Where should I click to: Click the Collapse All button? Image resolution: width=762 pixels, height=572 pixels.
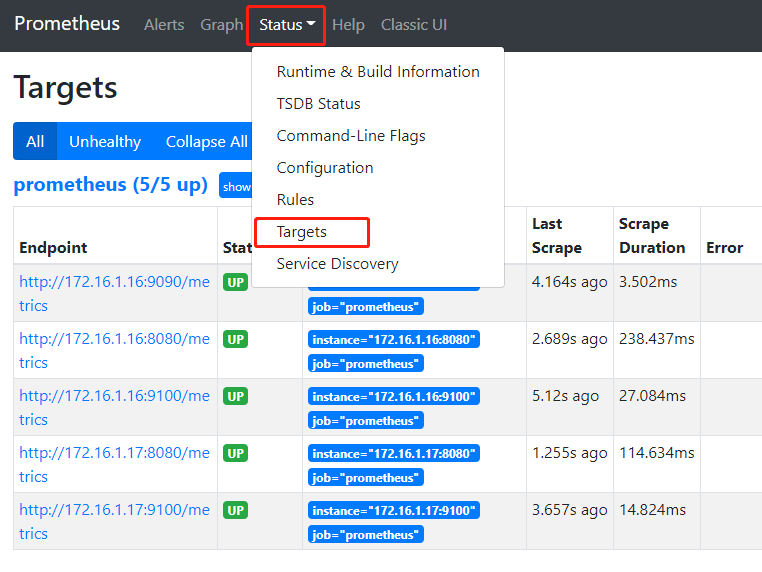coord(206,141)
